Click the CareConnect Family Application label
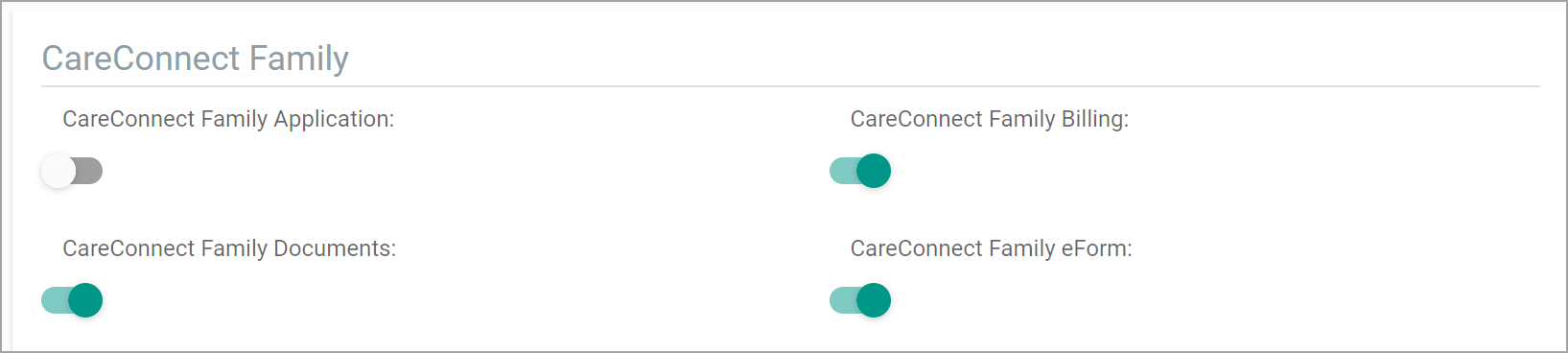 click(x=228, y=119)
